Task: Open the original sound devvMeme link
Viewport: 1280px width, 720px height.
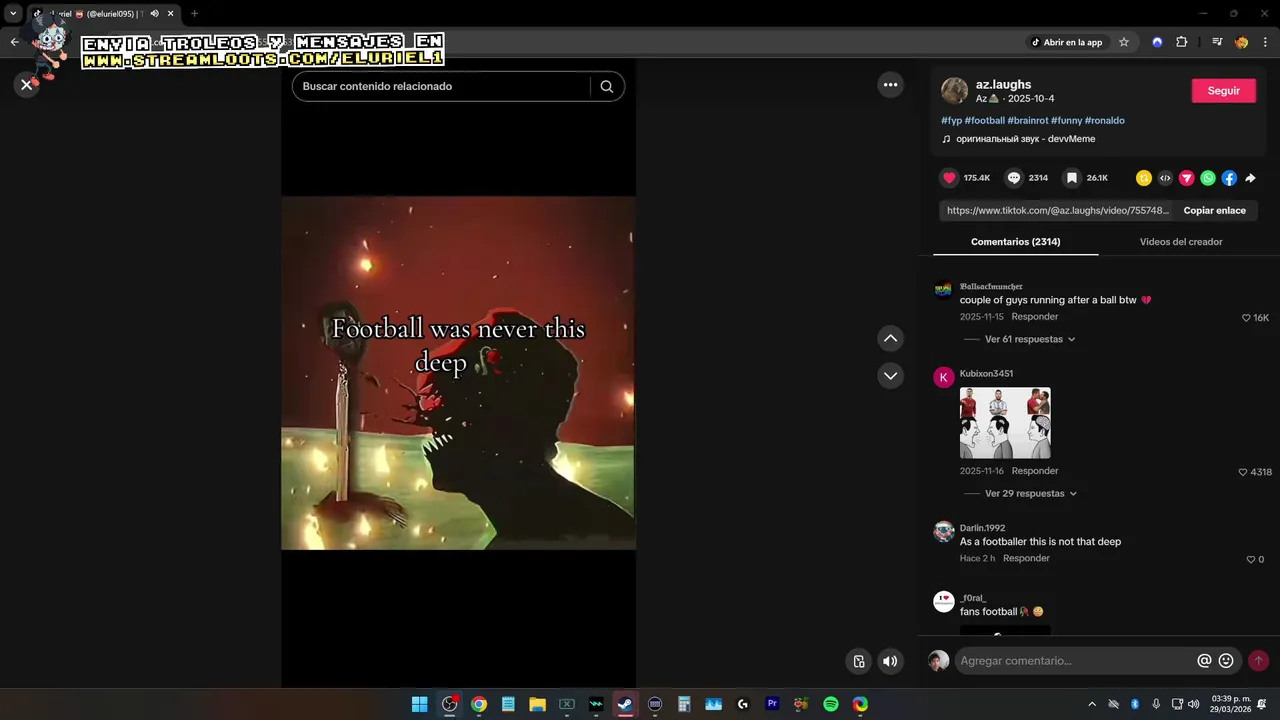Action: 1025,139
